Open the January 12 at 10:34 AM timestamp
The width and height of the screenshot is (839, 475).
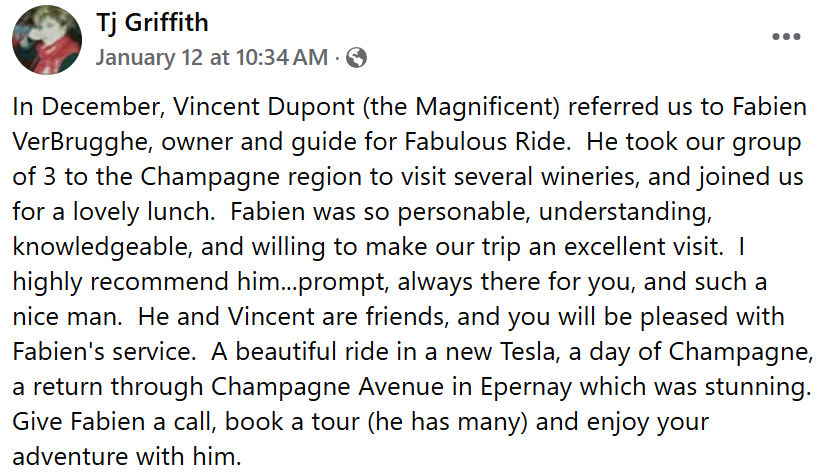211,57
